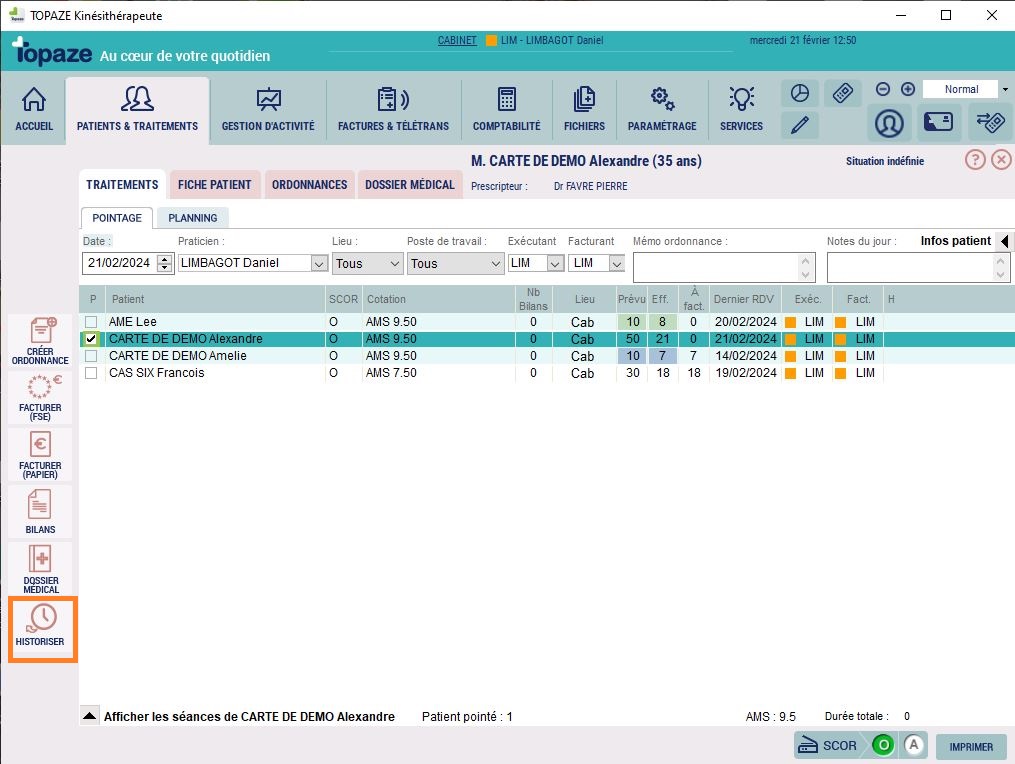Open the FICHIERS section
The image size is (1015, 764).
584,109
